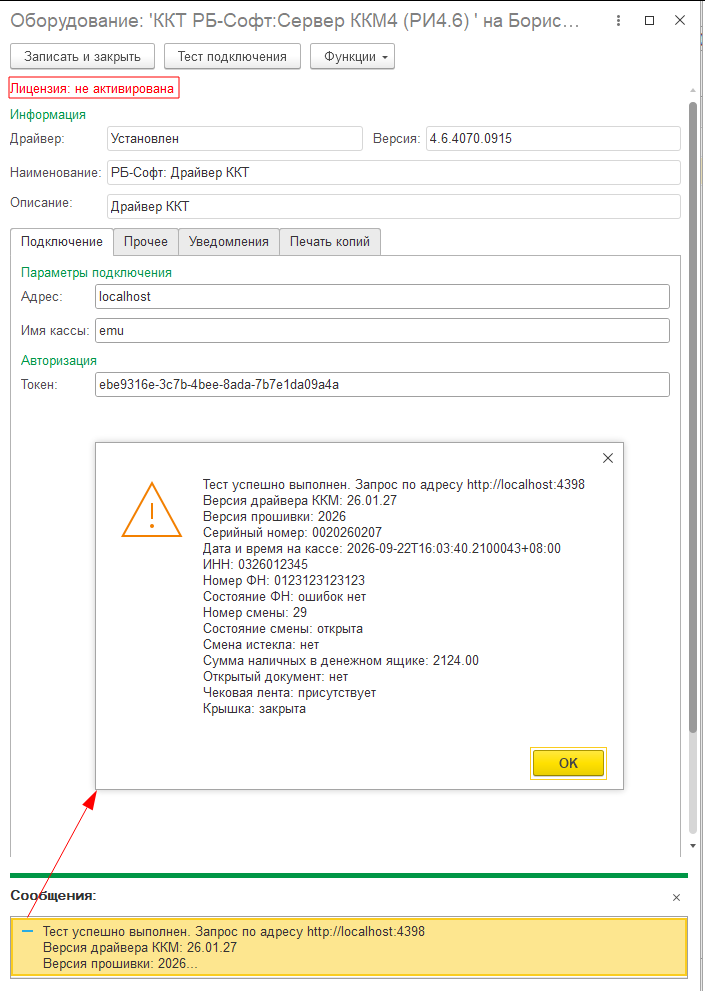This screenshot has height=991, width=705.
Task: Maximize the equipment window
Action: click(x=649, y=21)
